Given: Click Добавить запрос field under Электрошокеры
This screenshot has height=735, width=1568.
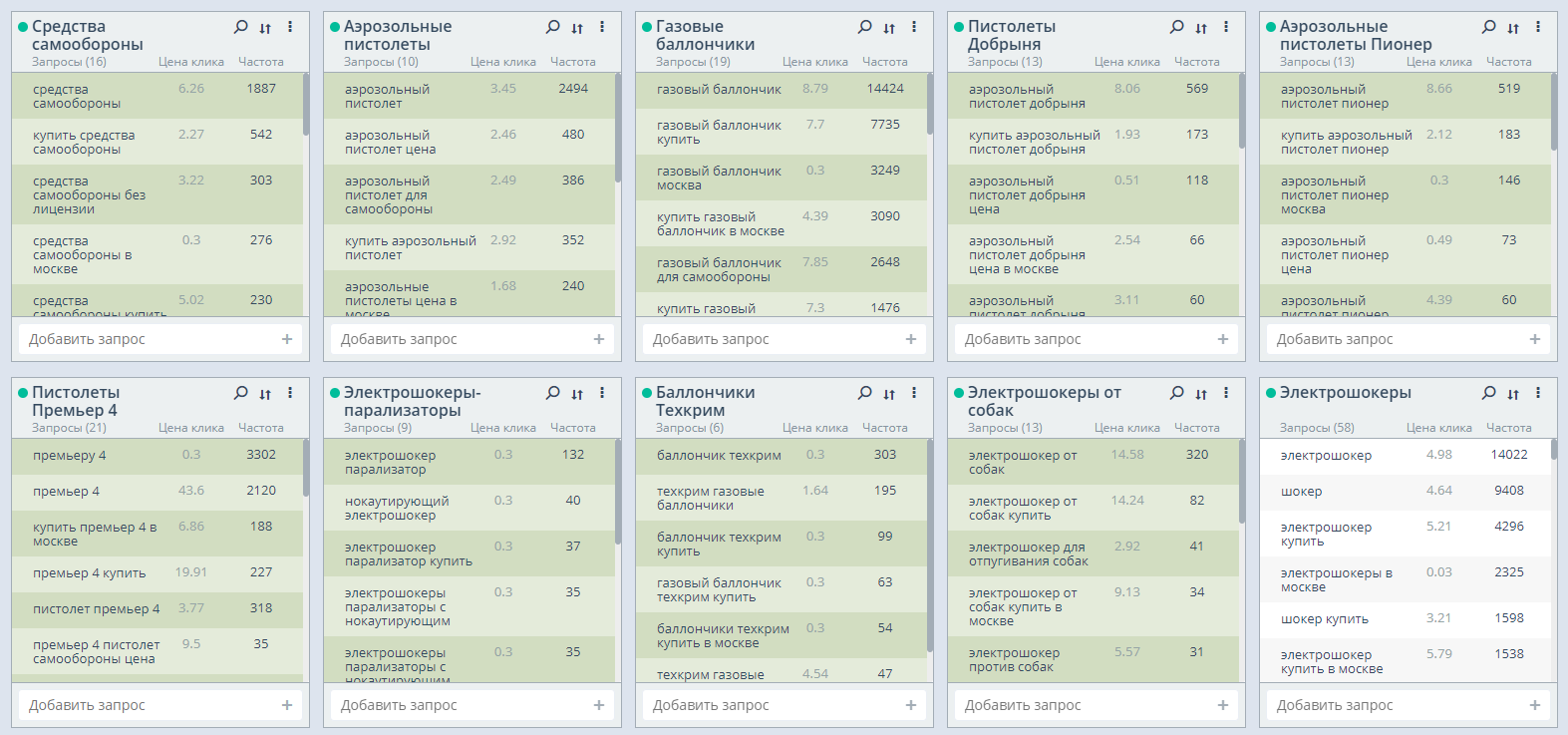Looking at the screenshot, I should (x=1396, y=705).
